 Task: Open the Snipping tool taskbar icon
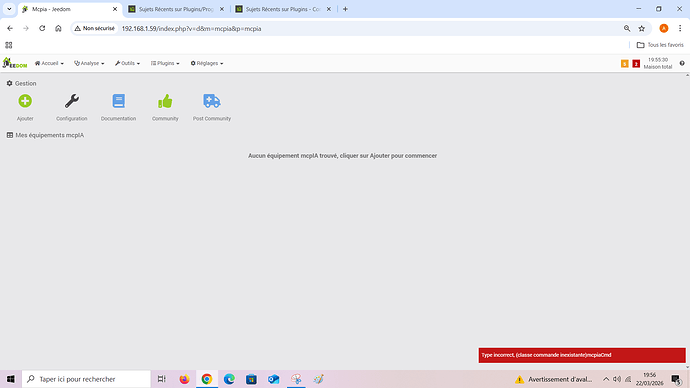(x=296, y=379)
